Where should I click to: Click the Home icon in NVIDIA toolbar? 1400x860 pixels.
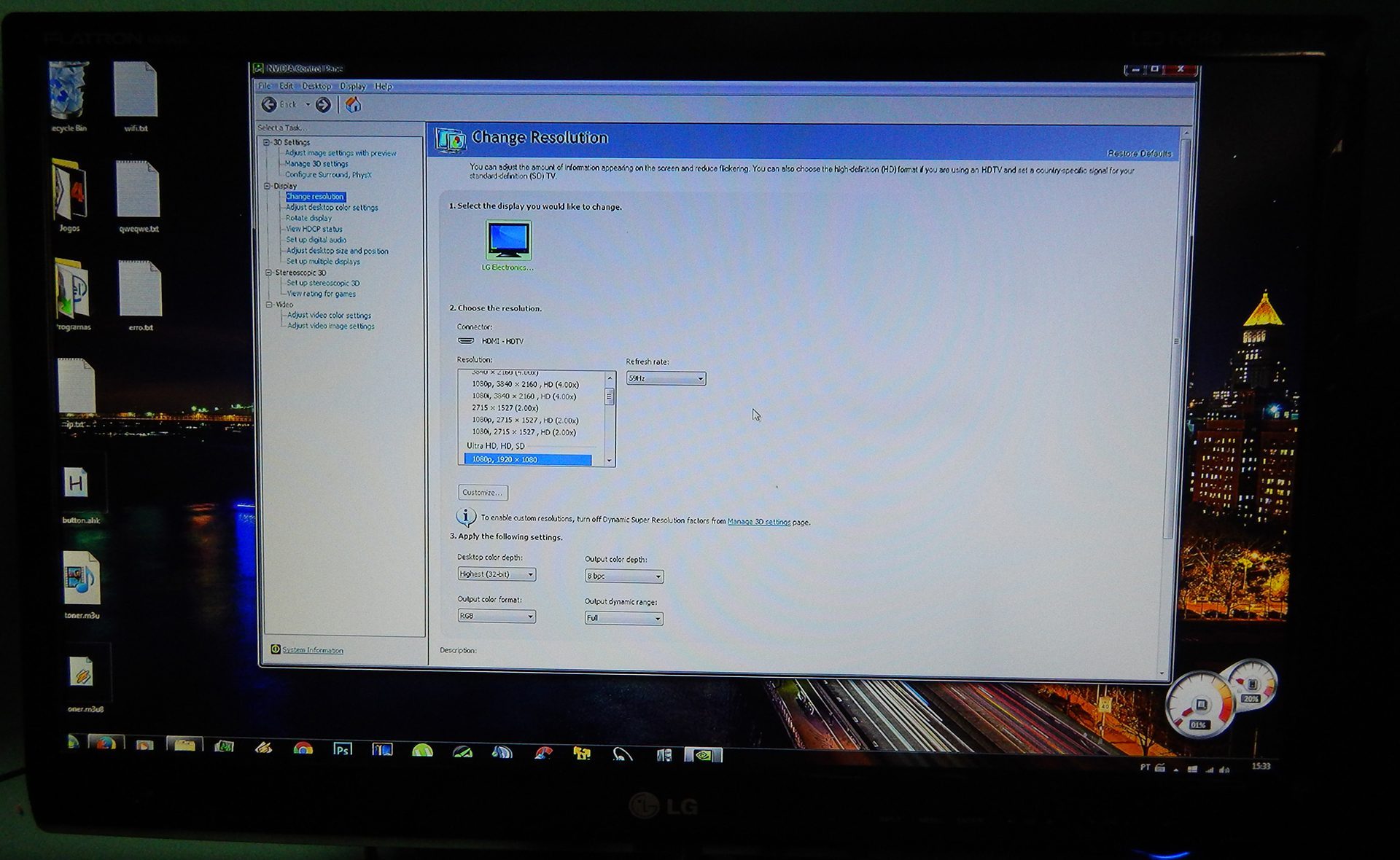353,105
